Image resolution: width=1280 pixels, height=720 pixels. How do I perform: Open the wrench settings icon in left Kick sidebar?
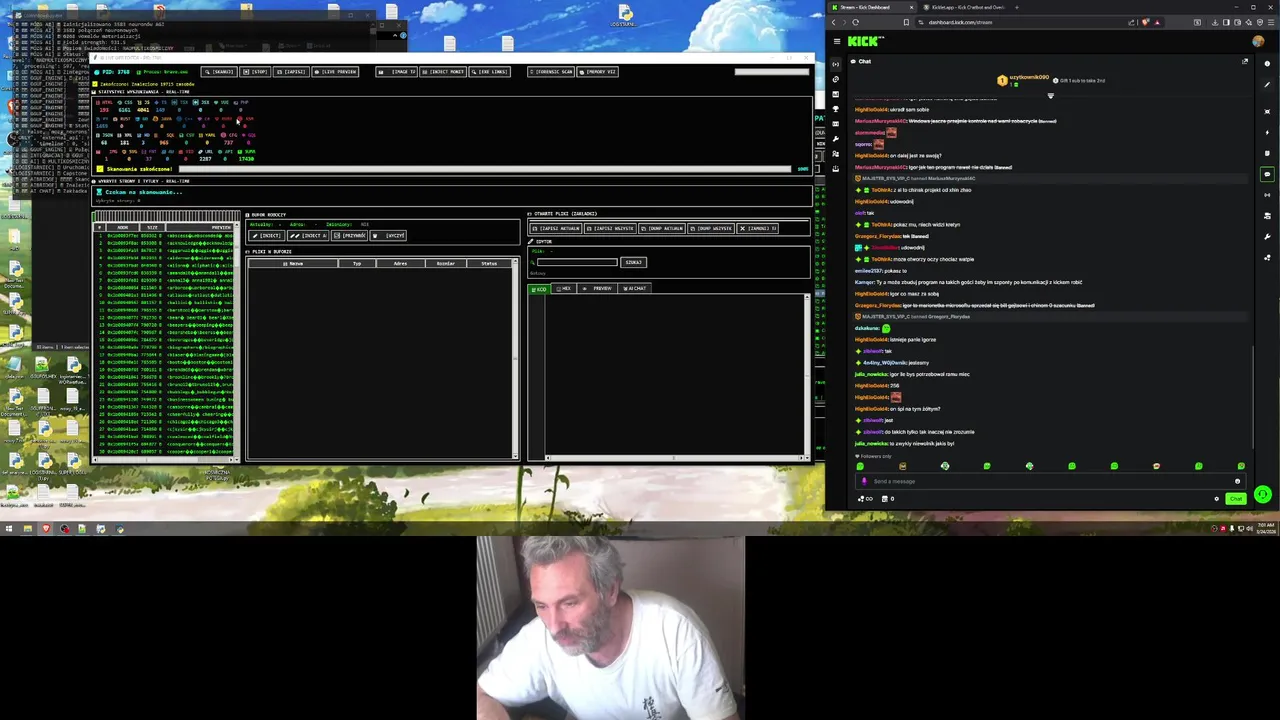(836, 139)
